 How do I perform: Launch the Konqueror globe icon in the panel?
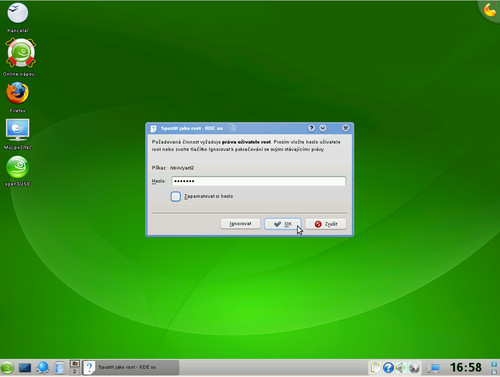point(43,367)
